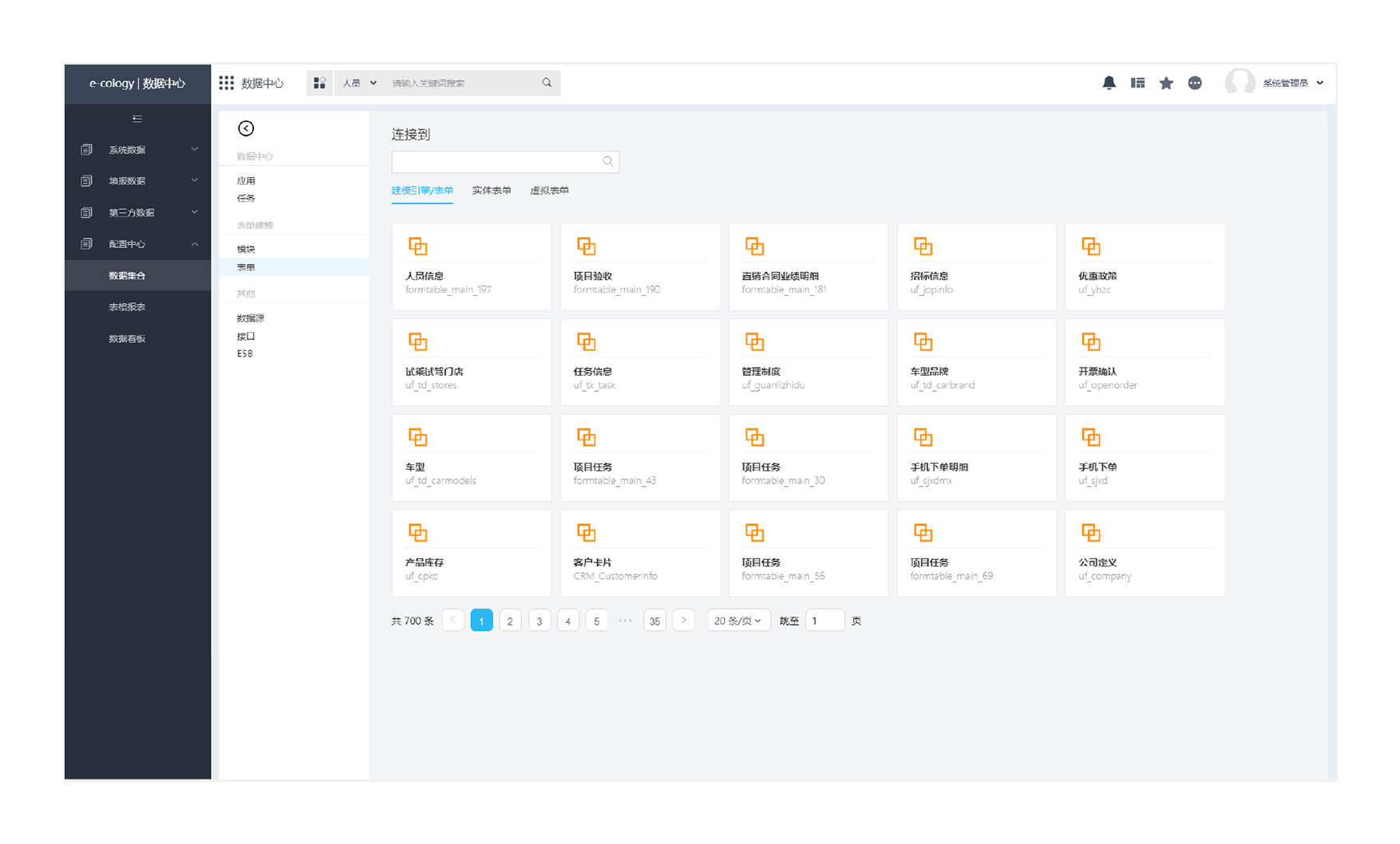Switch to the 虚拟表单 tab
This screenshot has width=1400, height=844.
549,191
